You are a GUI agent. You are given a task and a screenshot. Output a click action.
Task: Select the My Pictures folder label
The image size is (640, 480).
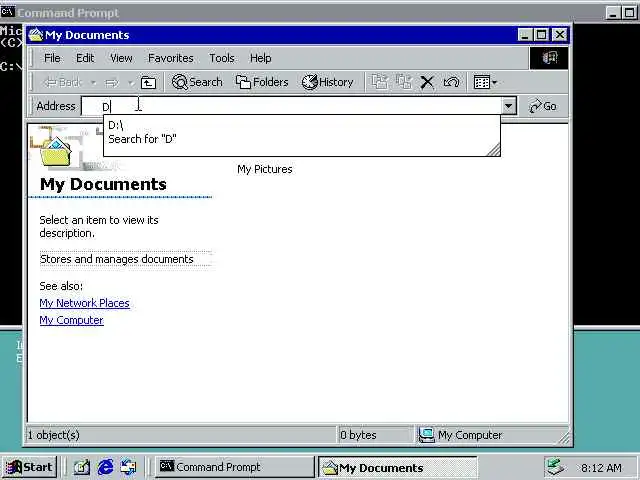click(x=264, y=169)
